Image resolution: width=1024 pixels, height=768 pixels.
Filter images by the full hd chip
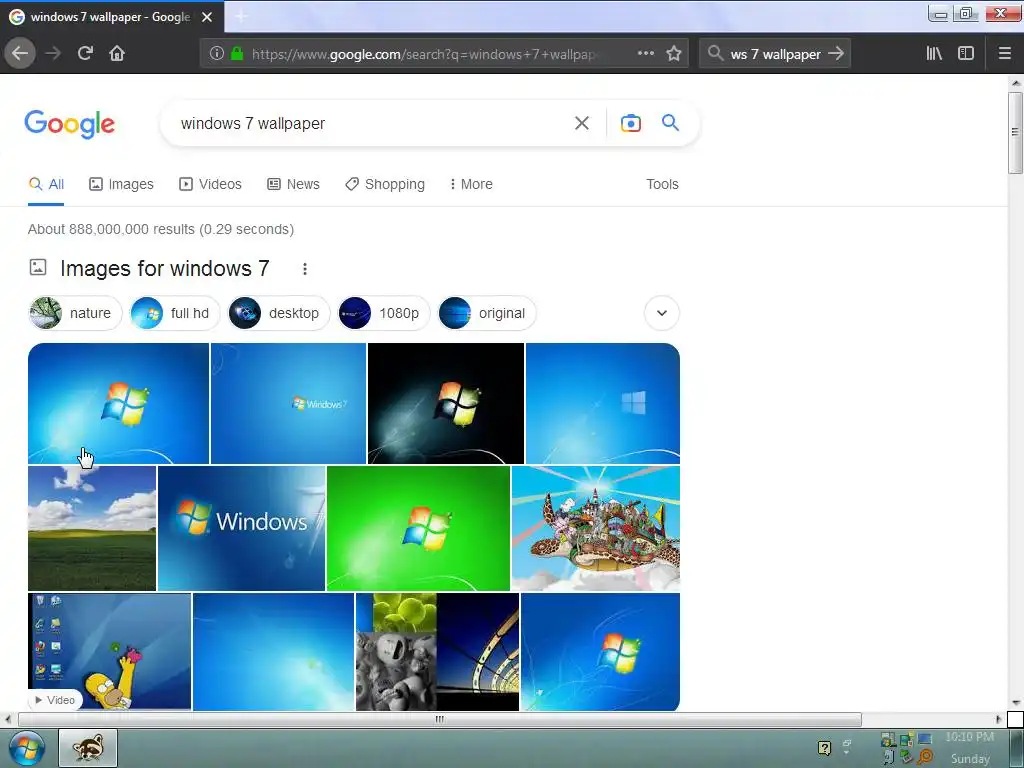(174, 313)
